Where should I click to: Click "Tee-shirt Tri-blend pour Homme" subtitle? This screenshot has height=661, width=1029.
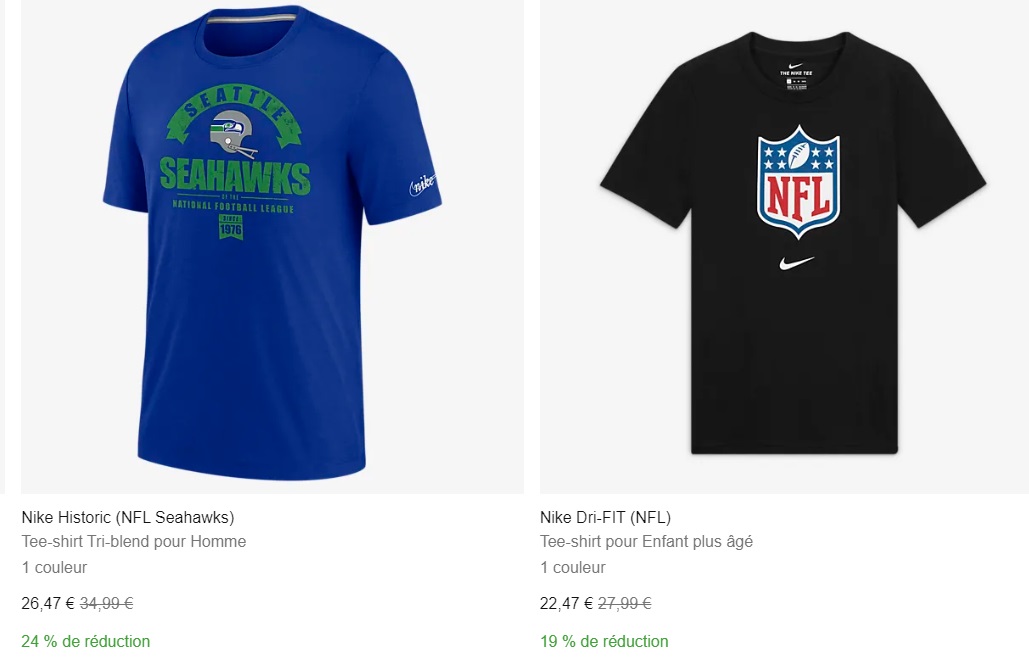[x=134, y=542]
